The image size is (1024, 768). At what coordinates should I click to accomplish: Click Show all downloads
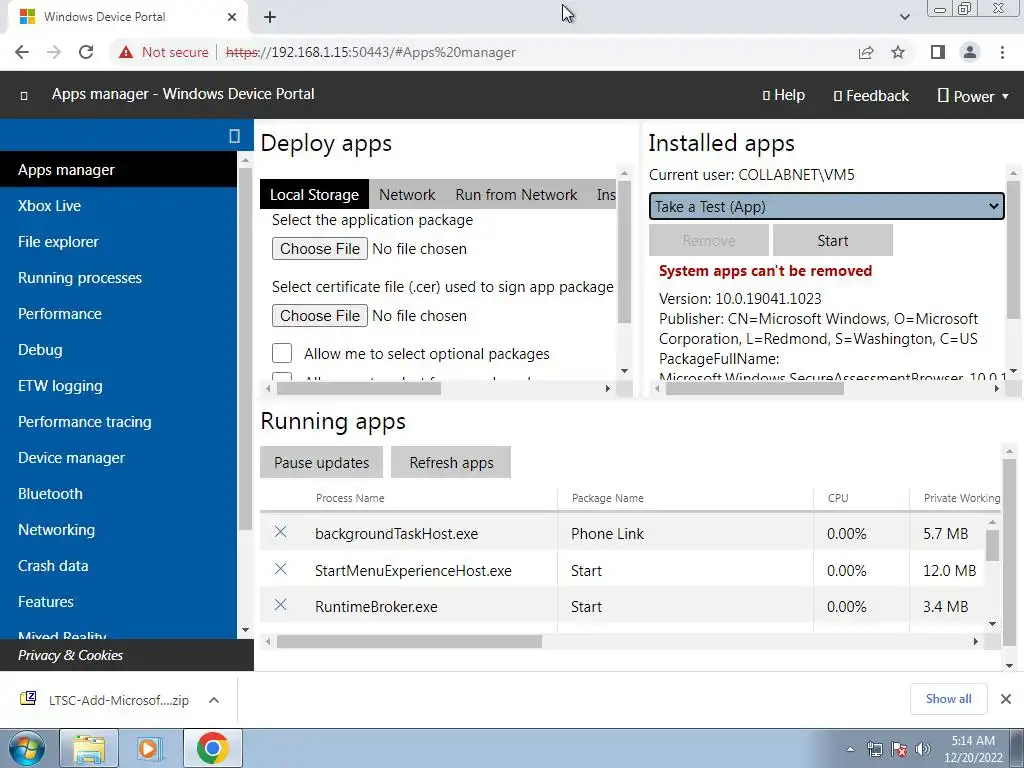tap(948, 699)
